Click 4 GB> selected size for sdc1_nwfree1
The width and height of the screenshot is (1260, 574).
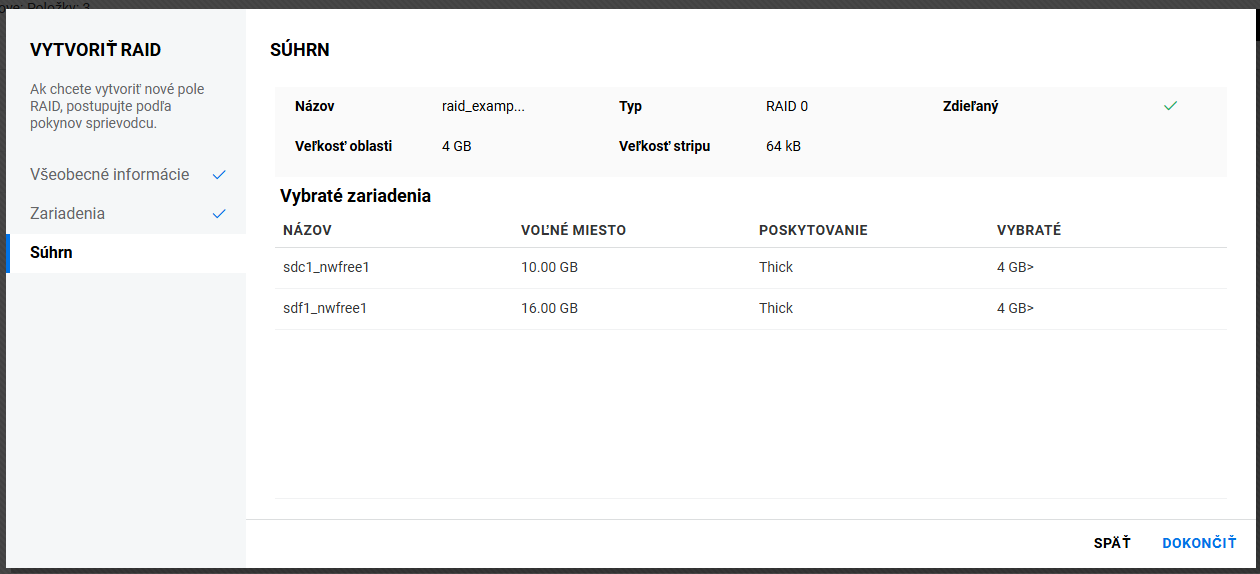(1015, 268)
